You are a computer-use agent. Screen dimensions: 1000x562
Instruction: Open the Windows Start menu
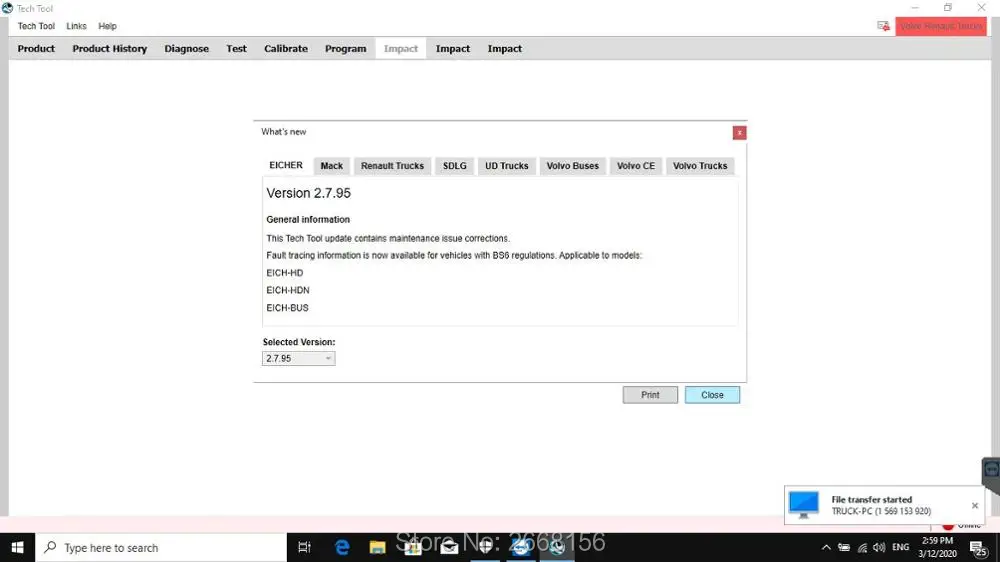pyautogui.click(x=17, y=547)
